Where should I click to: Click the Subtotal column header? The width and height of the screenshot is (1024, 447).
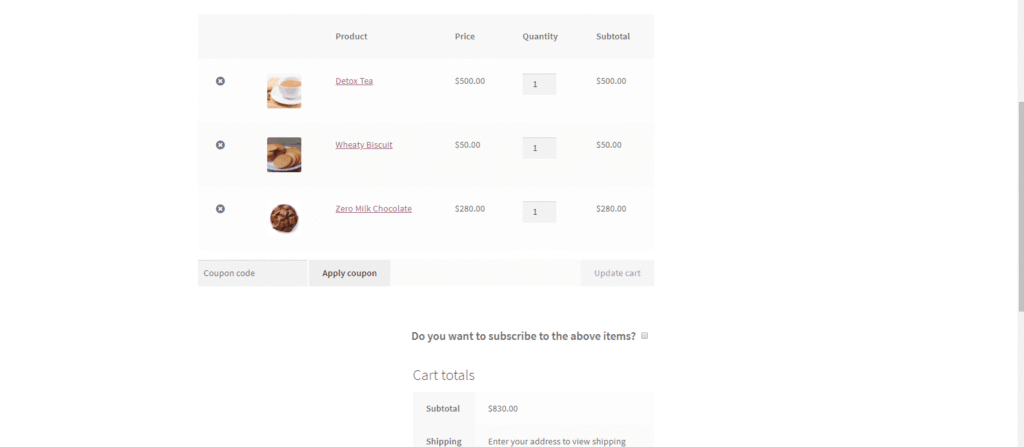click(613, 37)
